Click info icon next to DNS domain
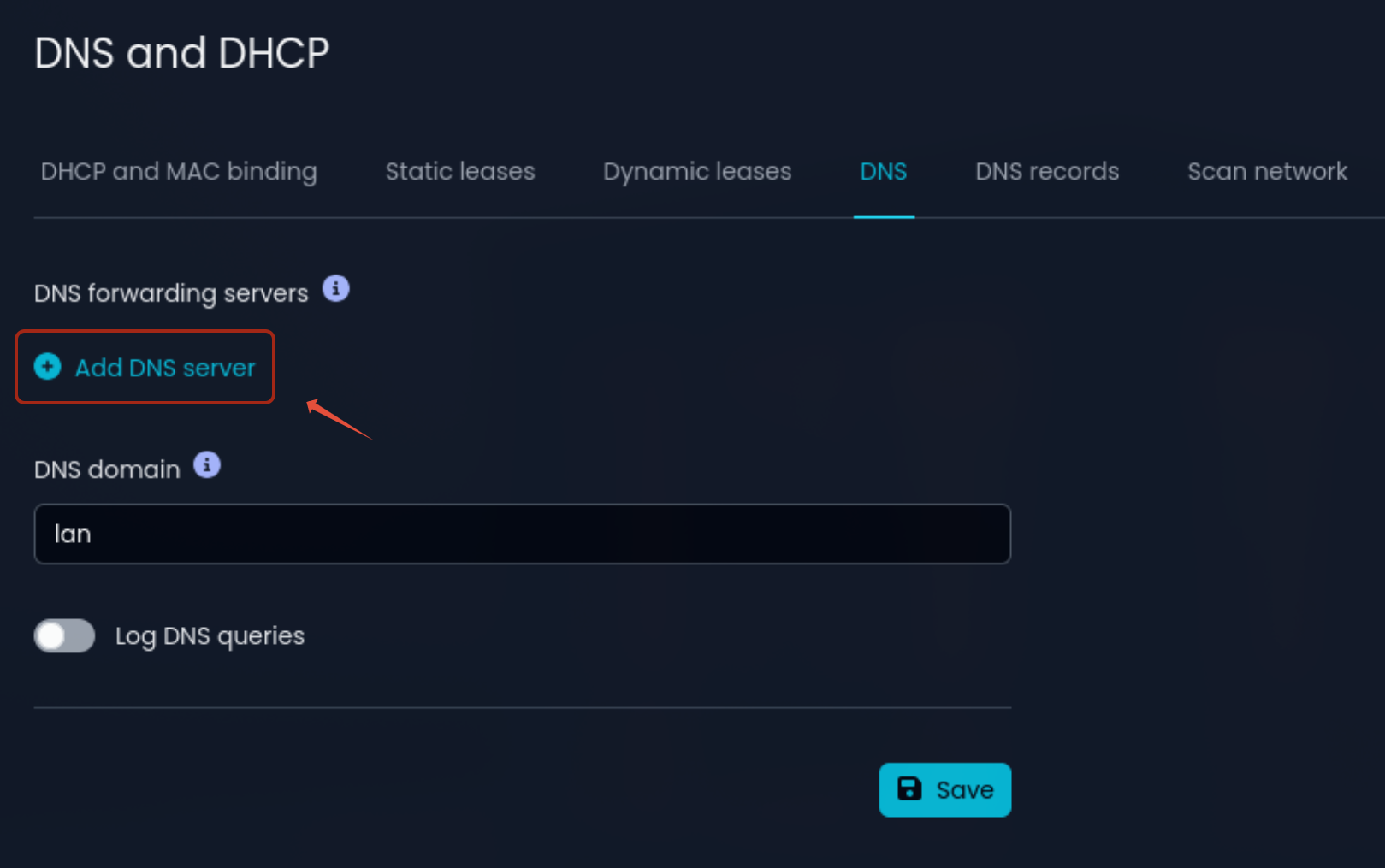The image size is (1385, 868). coord(206,465)
